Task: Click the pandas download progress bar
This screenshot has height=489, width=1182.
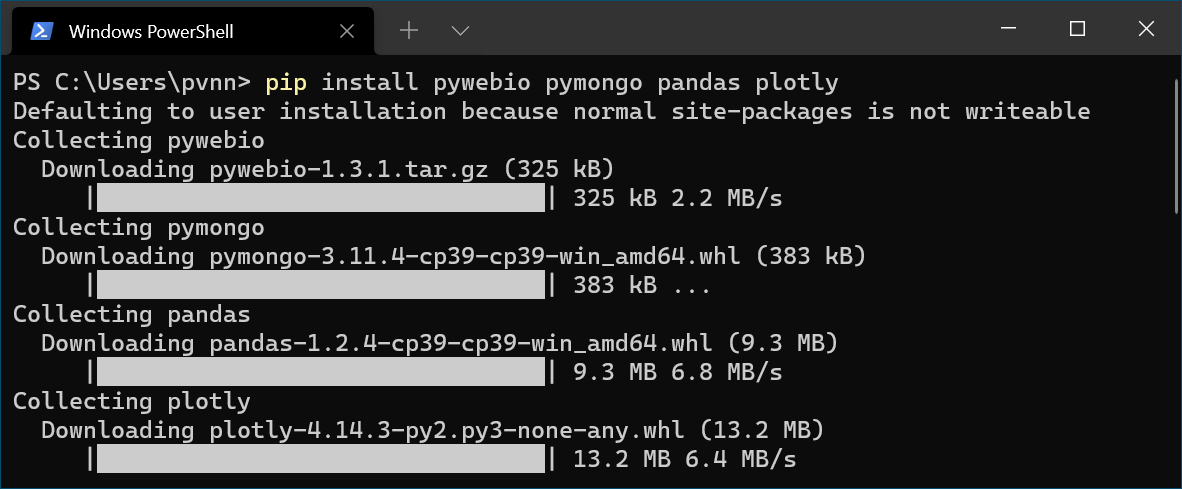Action: 320,372
